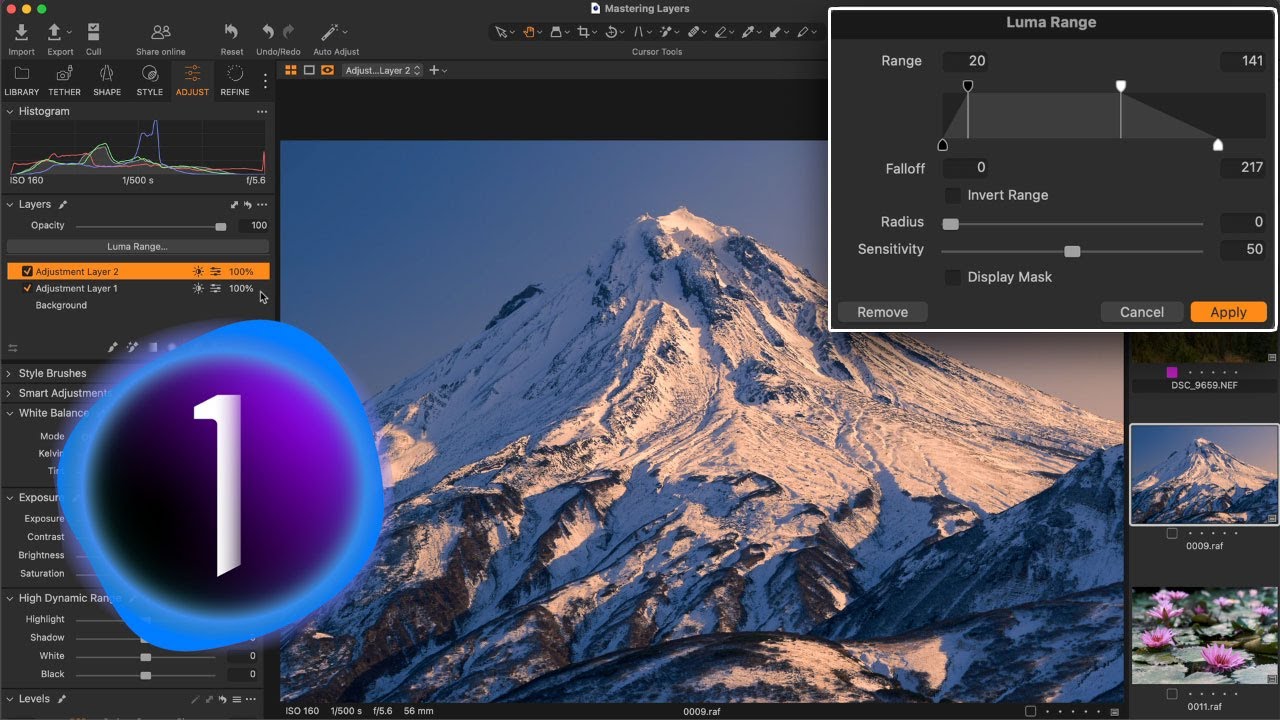This screenshot has width=1280, height=720.
Task: Click the brush icon below the layers list
Action: click(113, 347)
